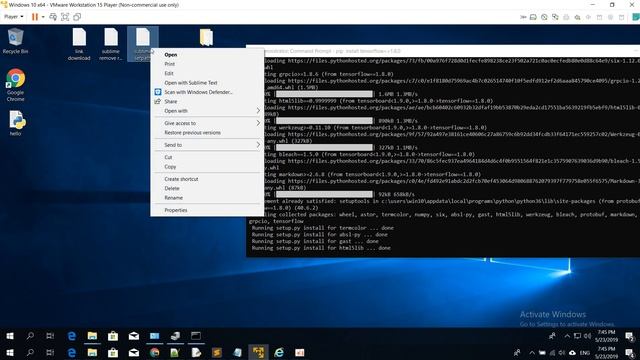The height and width of the screenshot is (360, 640).
Task: Open Start menu on the host taskbar
Action: 10,352
